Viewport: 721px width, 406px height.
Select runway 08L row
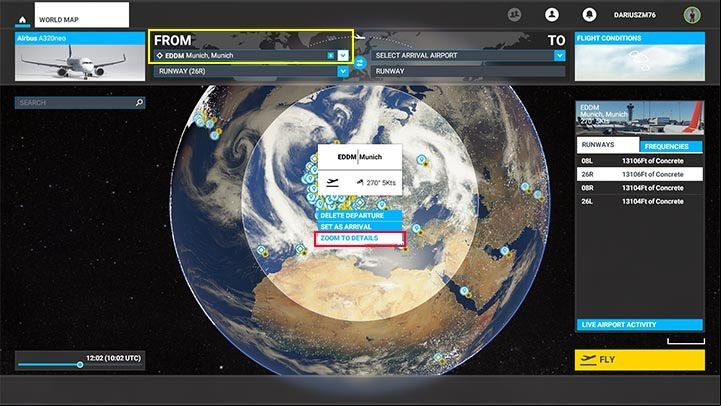[640, 161]
